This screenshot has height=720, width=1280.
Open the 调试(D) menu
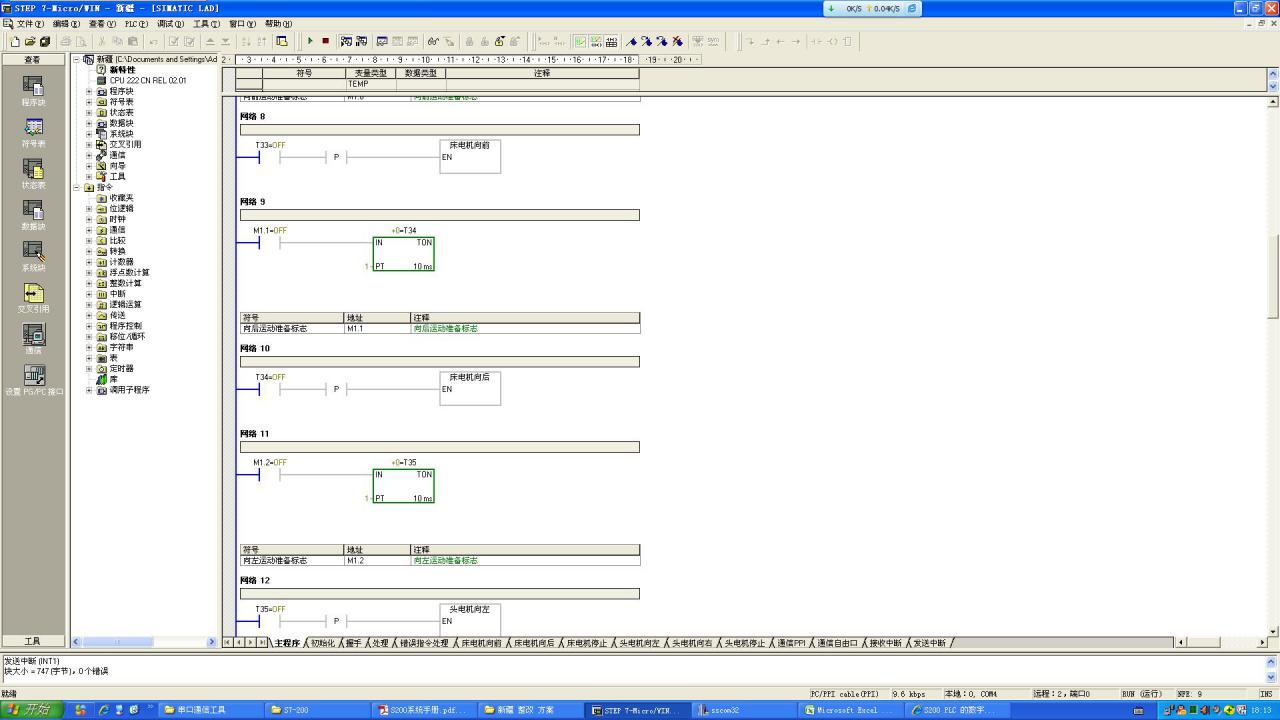170,23
